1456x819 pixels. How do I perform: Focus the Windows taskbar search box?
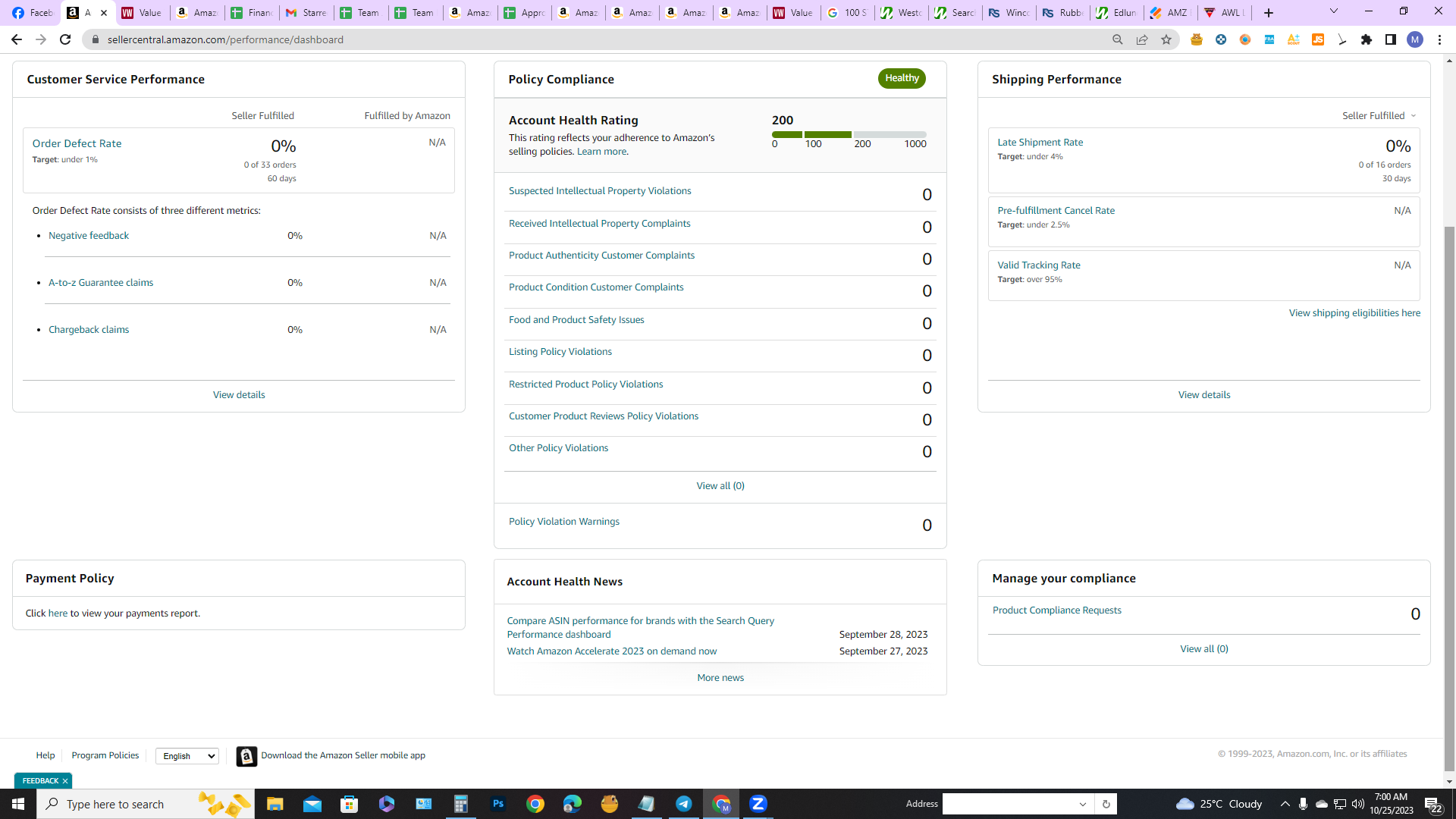(146, 804)
